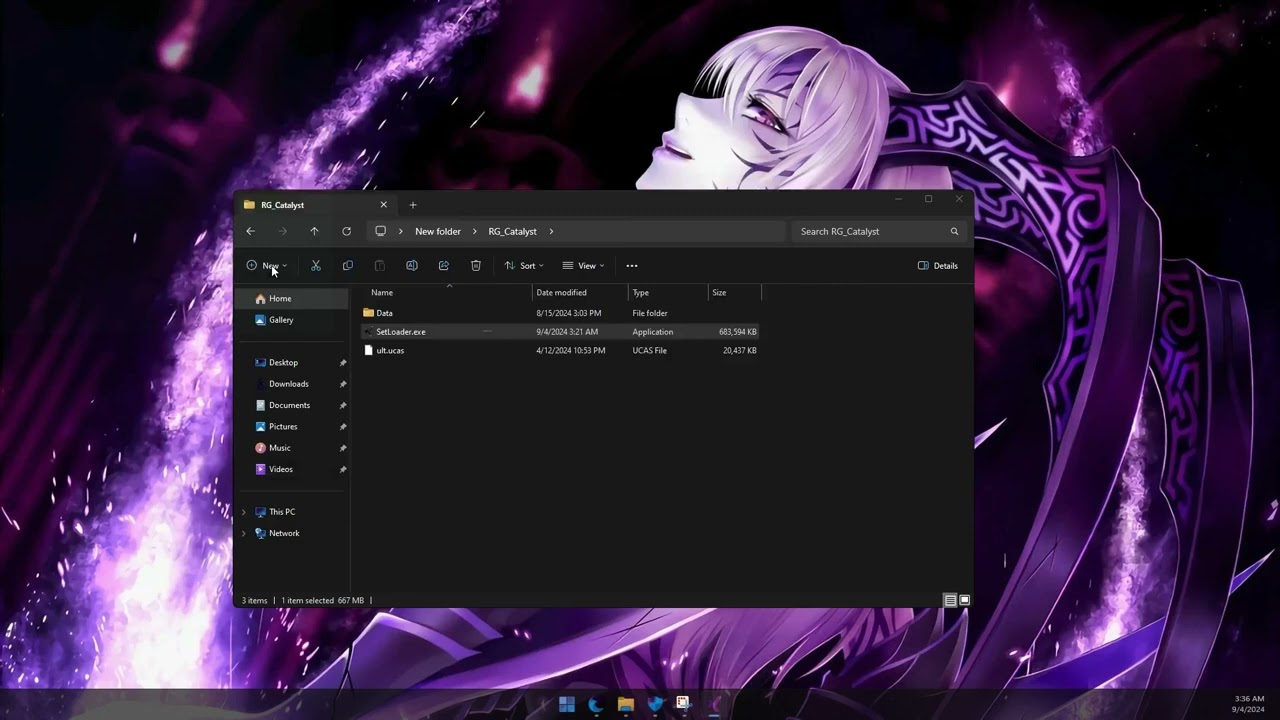Open File Explorer from the taskbar
The width and height of the screenshot is (1280, 720).
pyautogui.click(x=626, y=704)
